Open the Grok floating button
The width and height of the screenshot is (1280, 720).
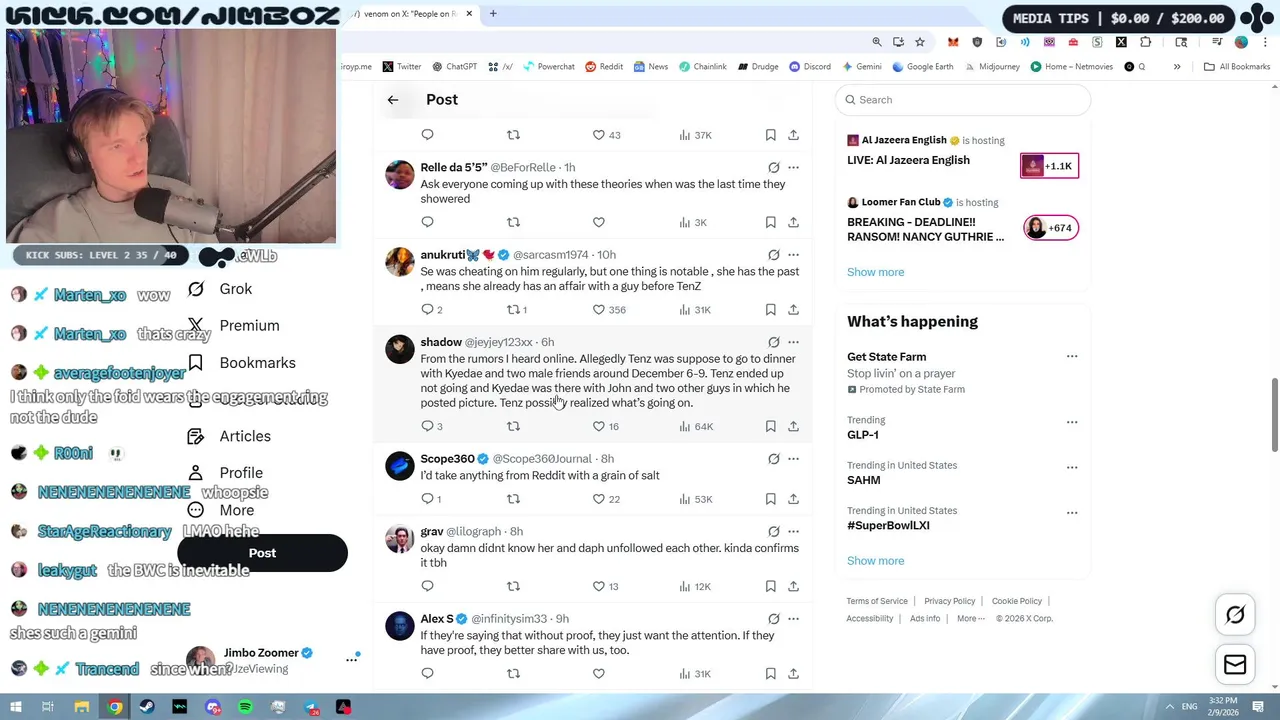tap(1235, 616)
